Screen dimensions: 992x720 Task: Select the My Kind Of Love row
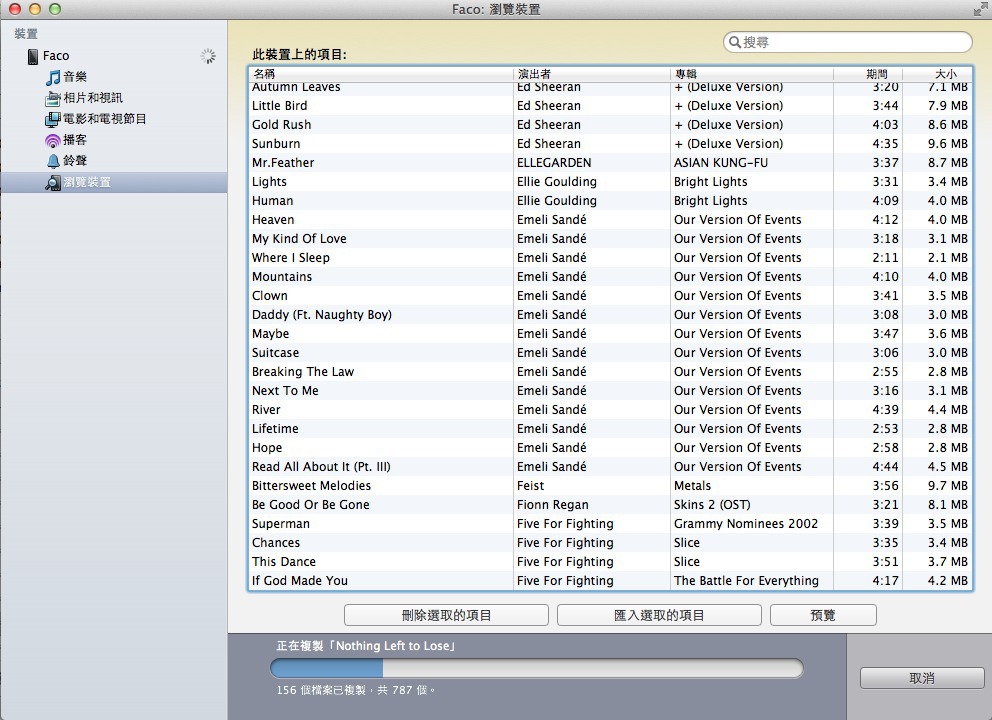pyautogui.click(x=611, y=239)
